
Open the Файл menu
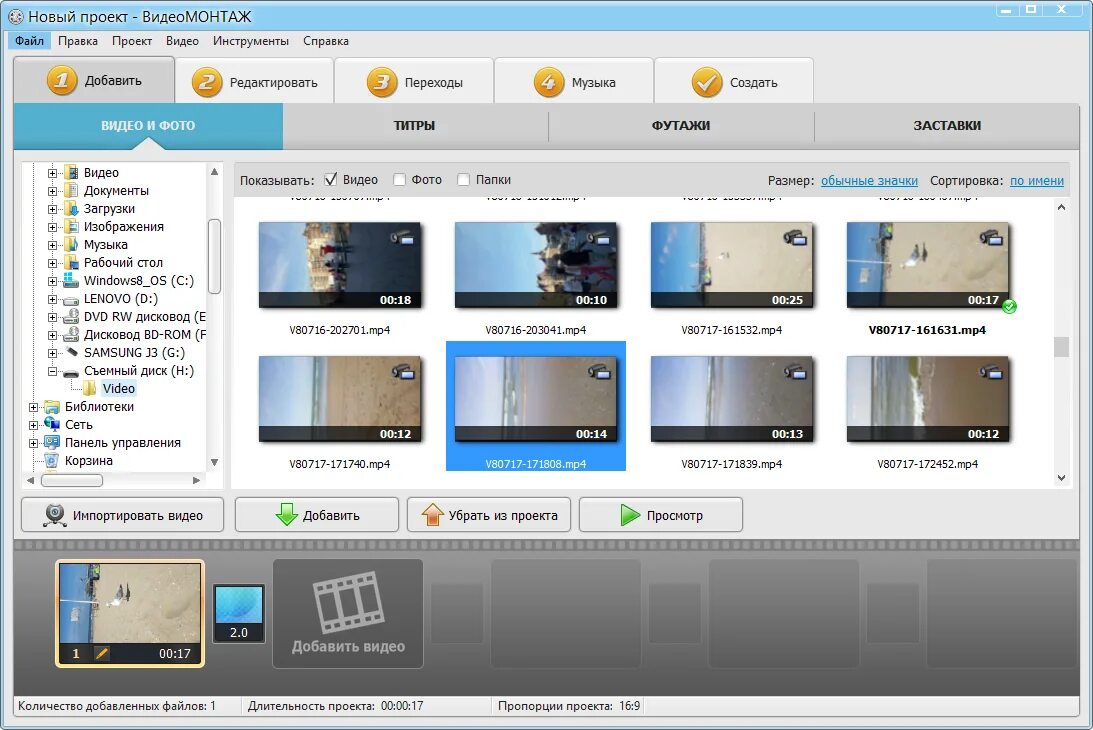[x=29, y=41]
